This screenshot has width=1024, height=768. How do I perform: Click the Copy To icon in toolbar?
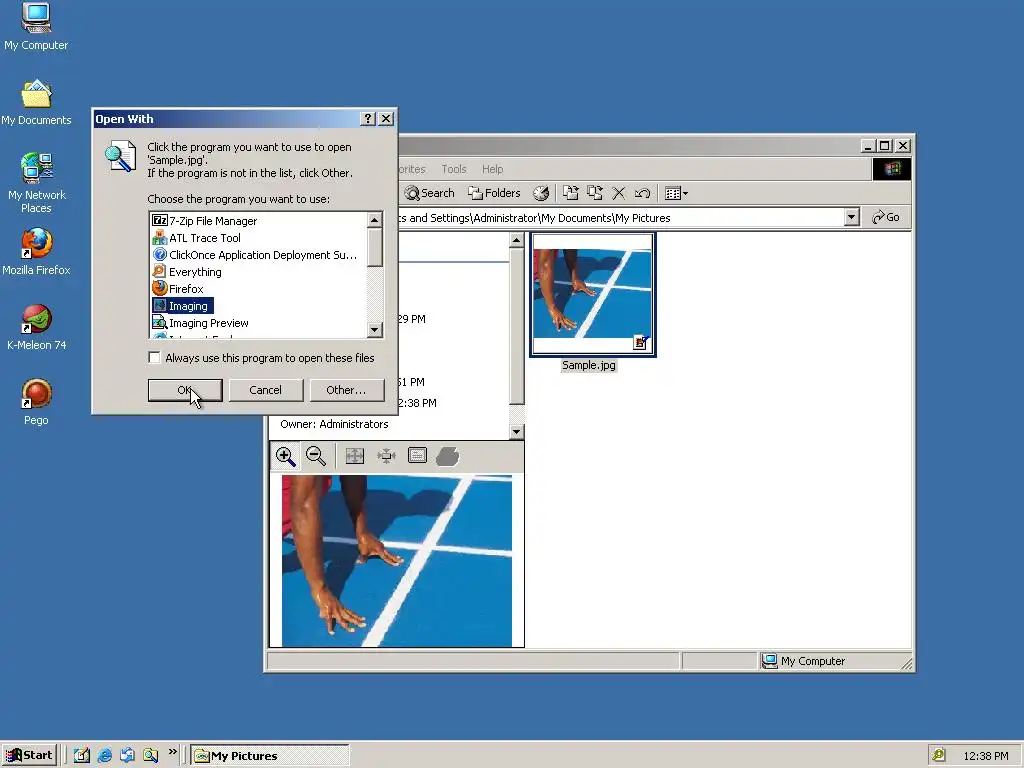(594, 193)
